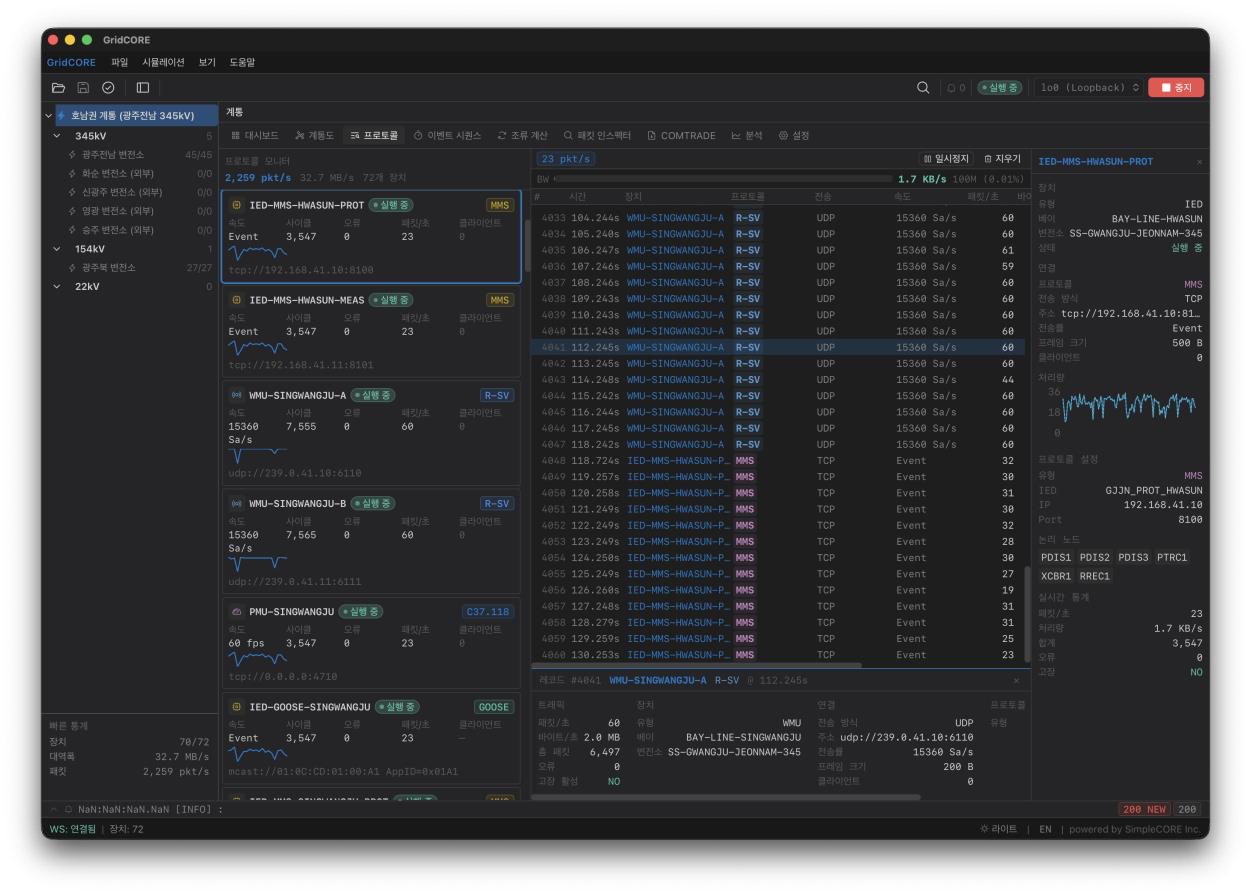Collapse the 154kV tree group chevron
The height and width of the screenshot is (894, 1251).
[x=57, y=249]
